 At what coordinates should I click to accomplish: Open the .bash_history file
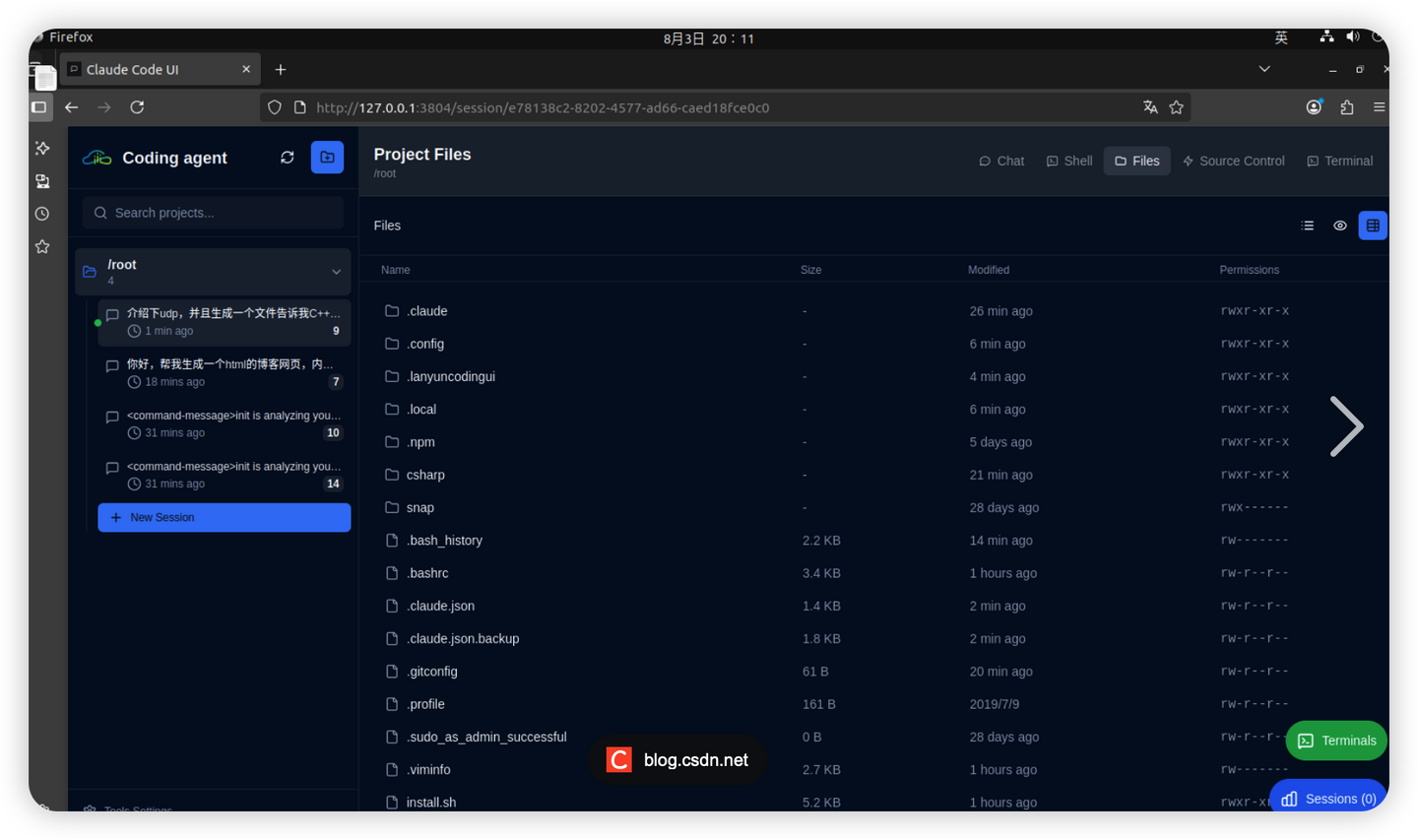coord(444,541)
